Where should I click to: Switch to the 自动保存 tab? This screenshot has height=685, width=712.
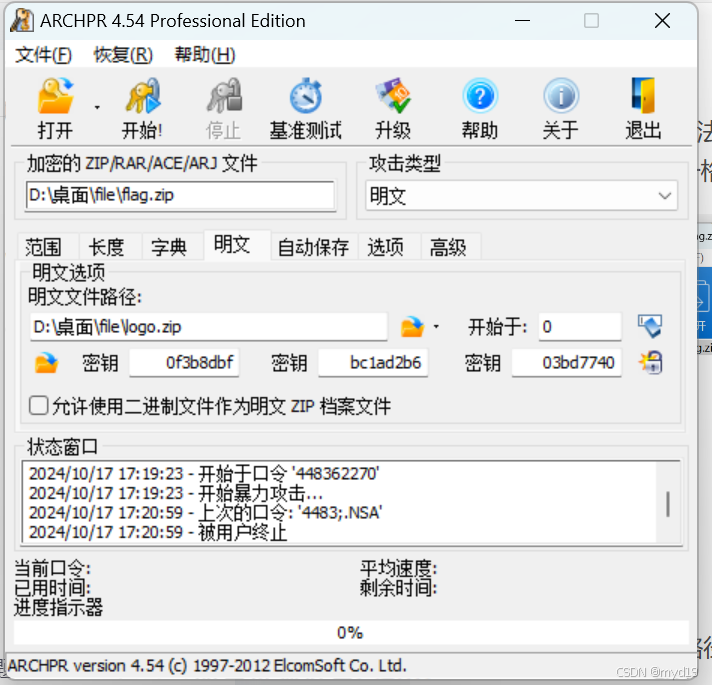pos(313,247)
